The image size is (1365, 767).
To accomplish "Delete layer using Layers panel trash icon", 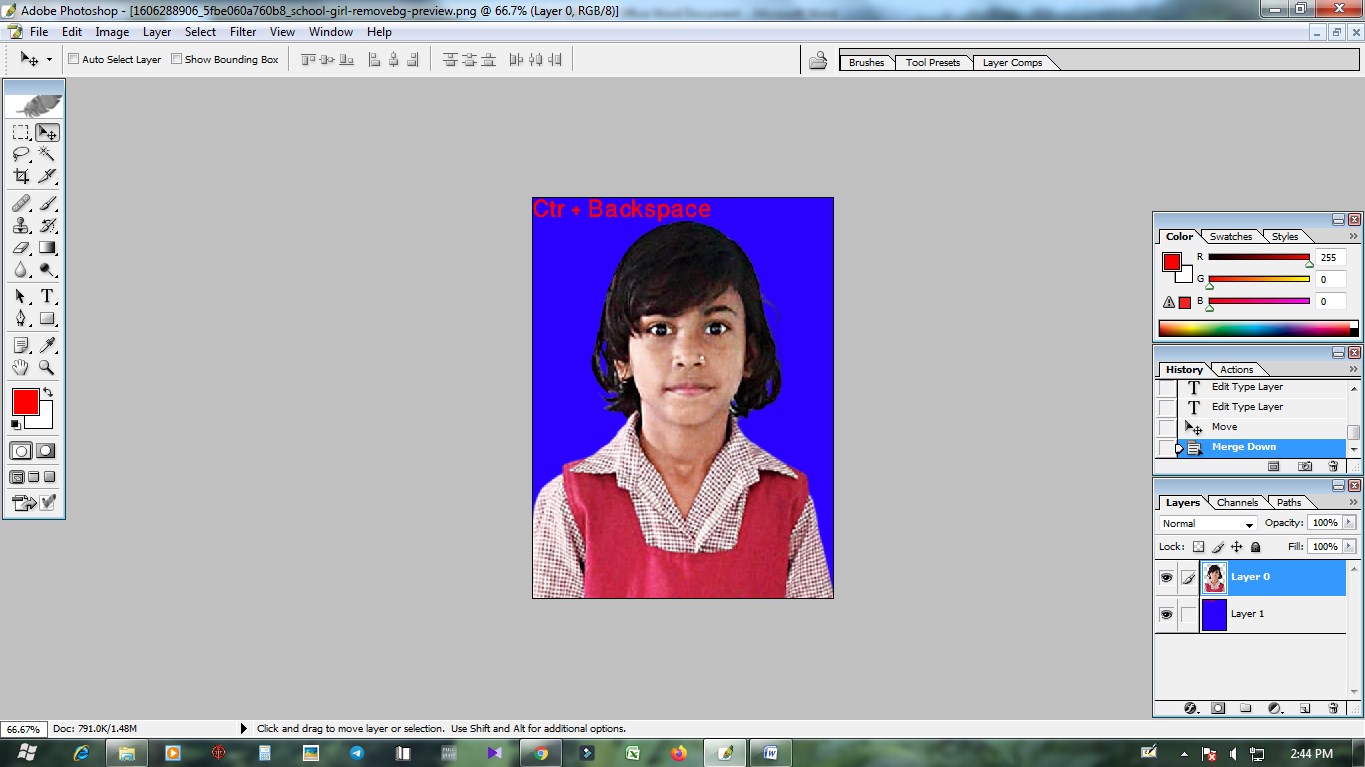I will 1333,708.
